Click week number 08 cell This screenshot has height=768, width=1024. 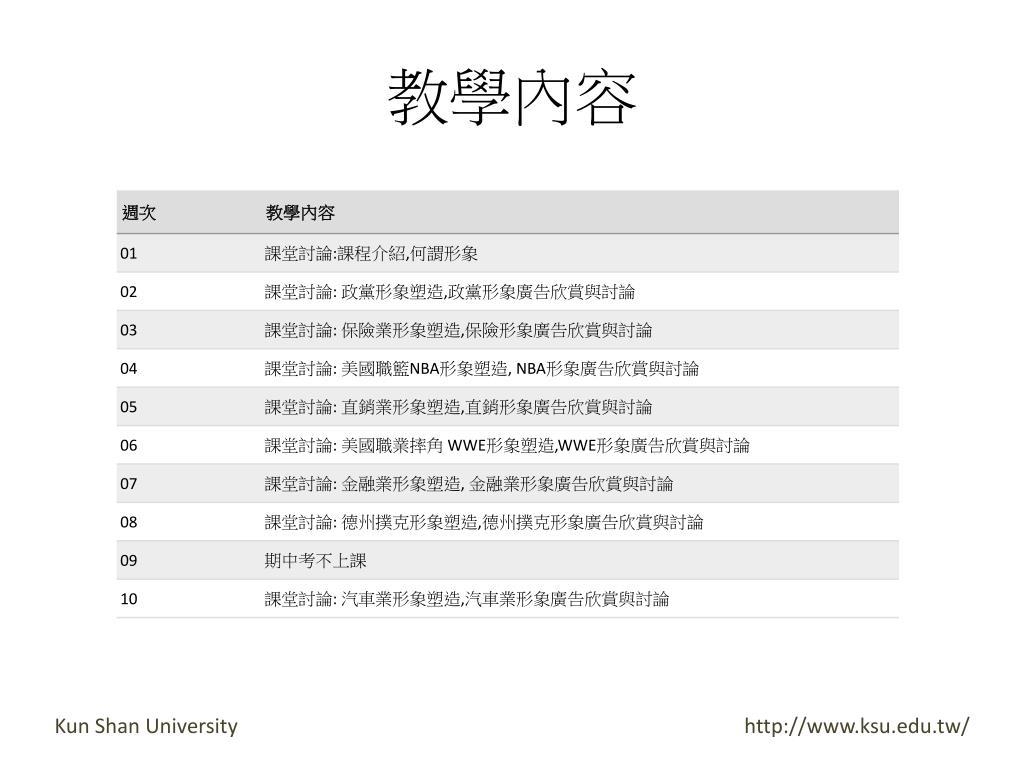coord(129,522)
